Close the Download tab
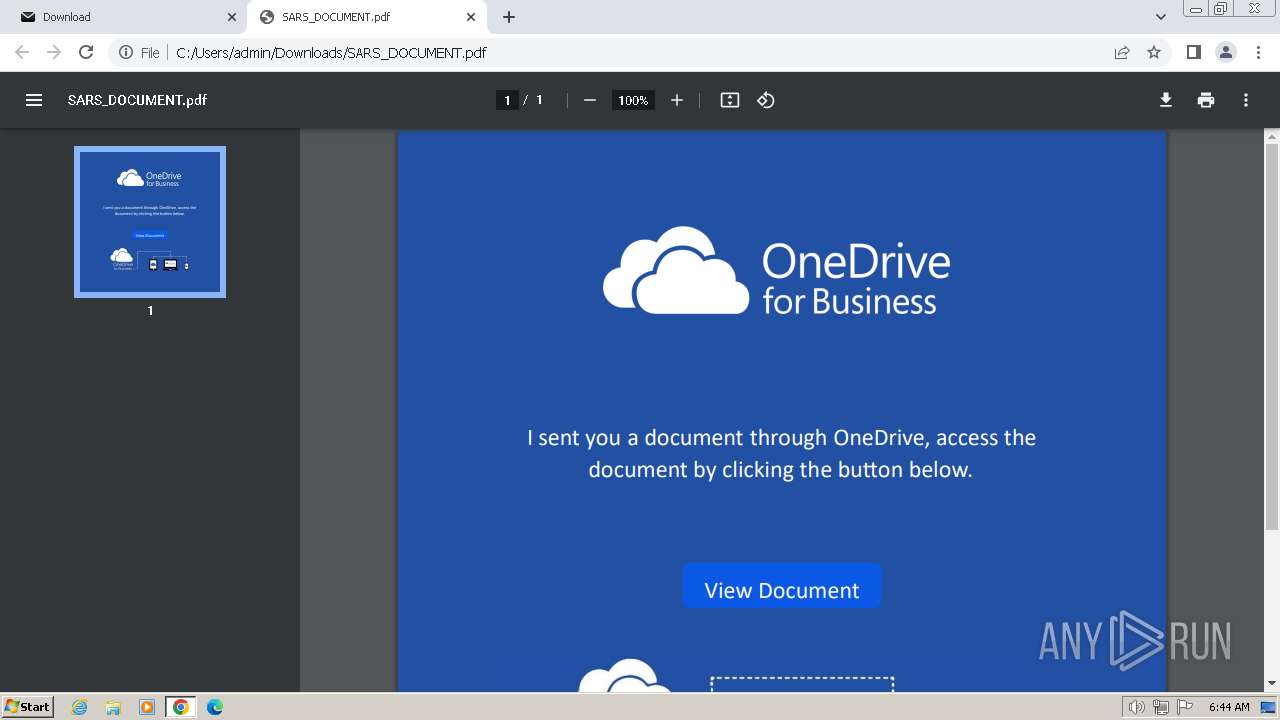Screen dimensions: 1280x720 [232, 17]
